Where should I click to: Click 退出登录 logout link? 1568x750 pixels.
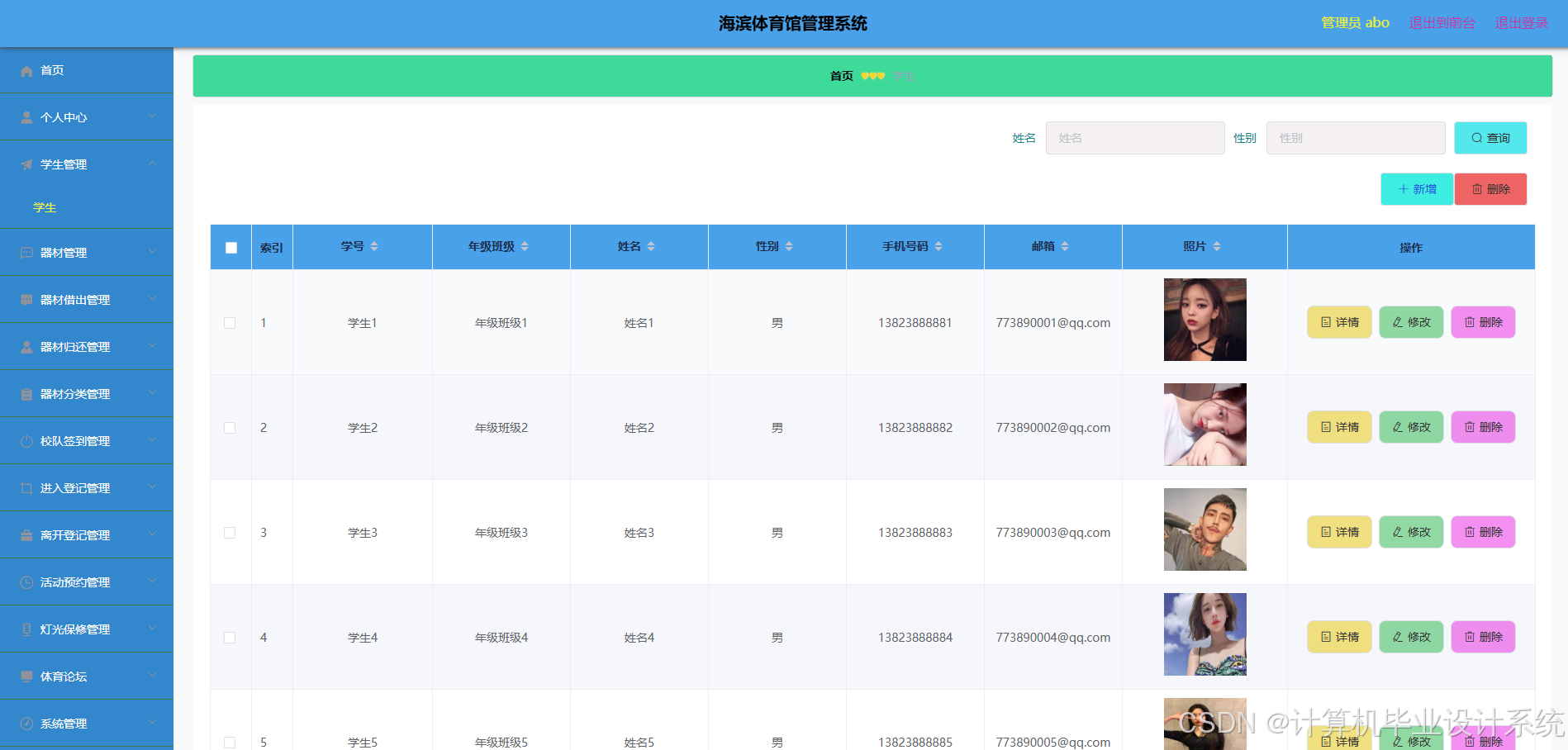(1522, 23)
